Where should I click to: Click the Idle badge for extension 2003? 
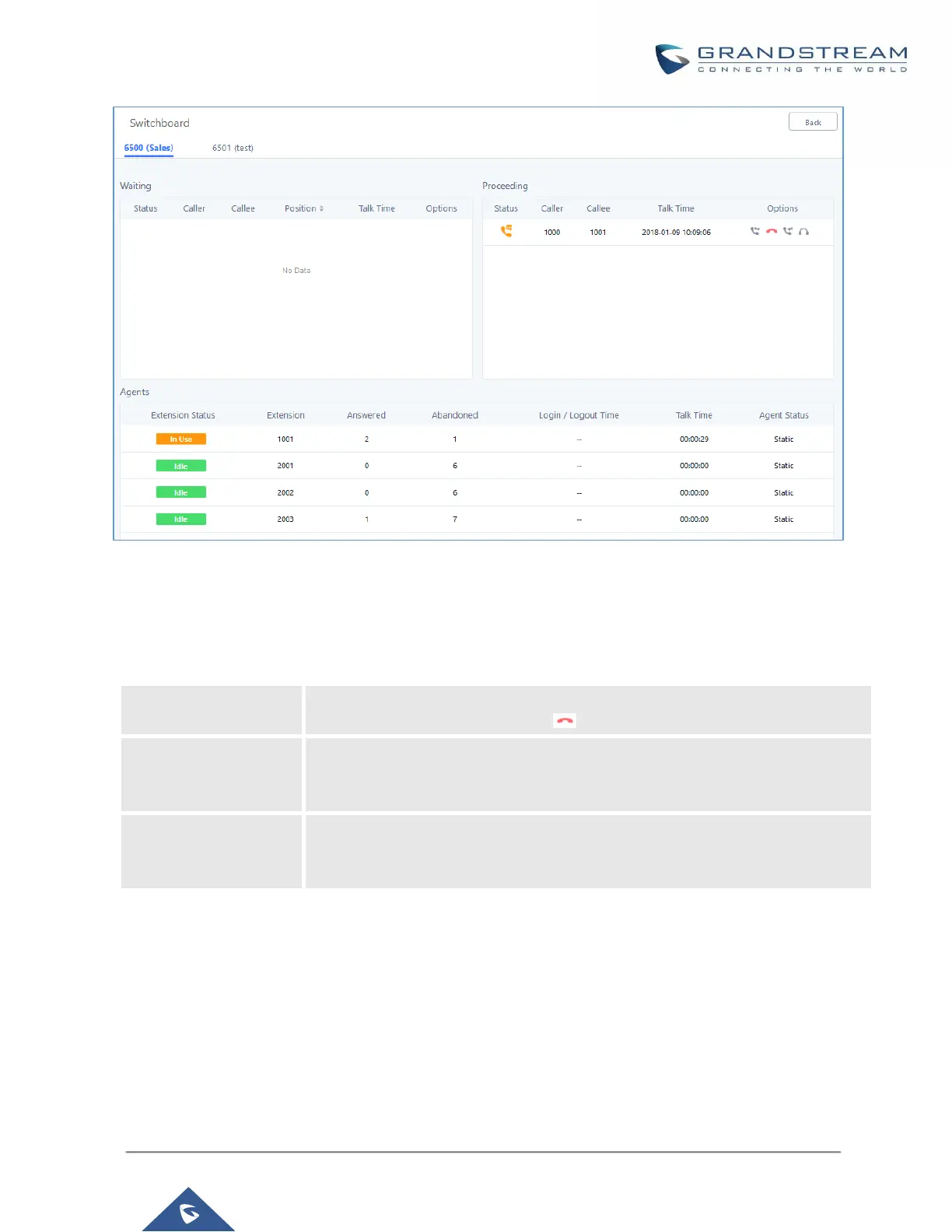[181, 519]
